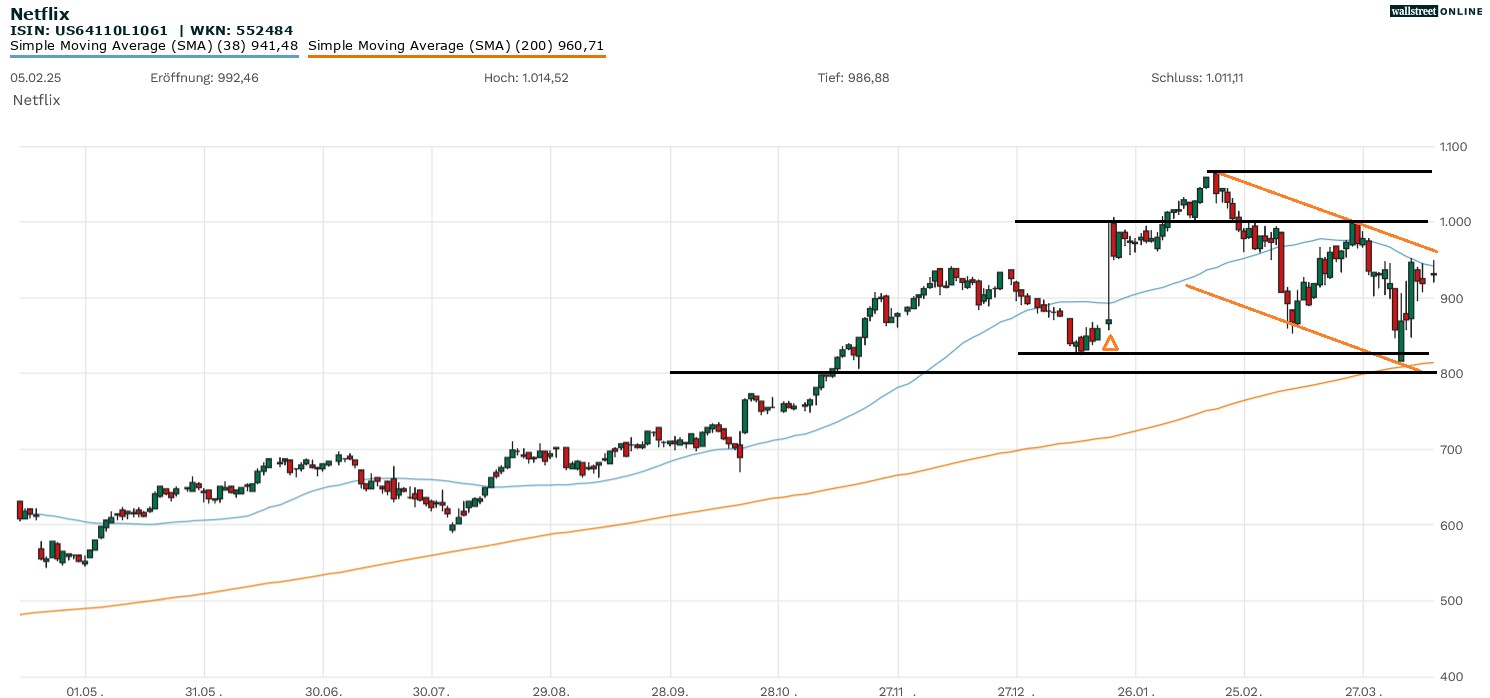Click the Tief: 986,88 value
This screenshot has width=1490, height=698.
click(853, 77)
